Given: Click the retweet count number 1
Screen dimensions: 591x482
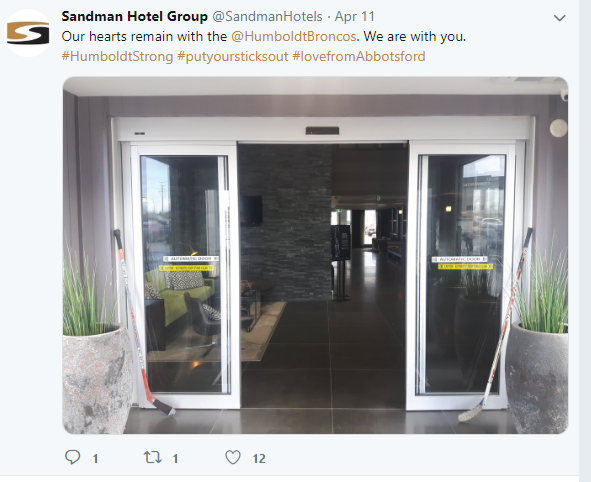Looking at the screenshot, I should click(x=175, y=459).
